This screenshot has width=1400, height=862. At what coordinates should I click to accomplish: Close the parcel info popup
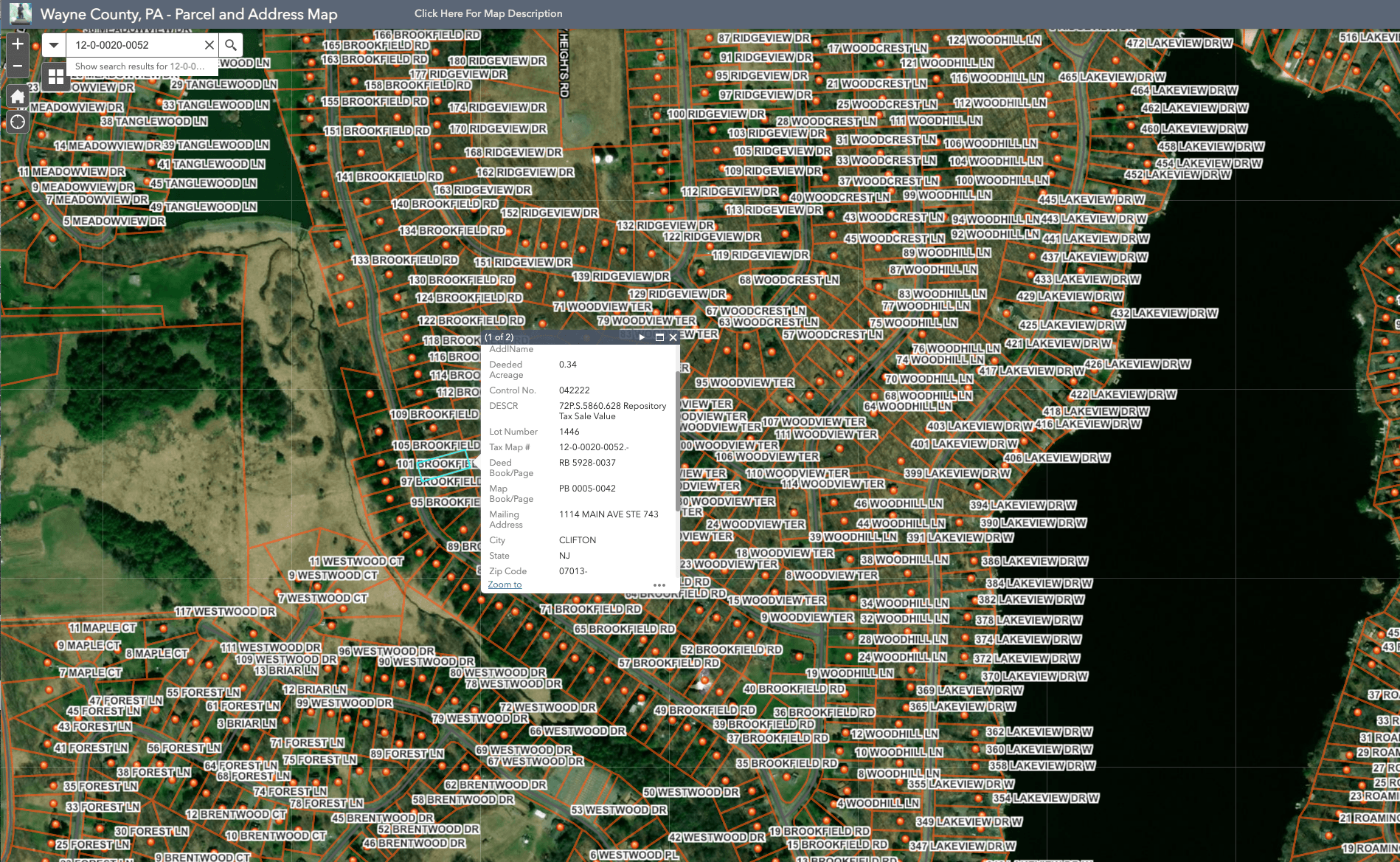[673, 337]
